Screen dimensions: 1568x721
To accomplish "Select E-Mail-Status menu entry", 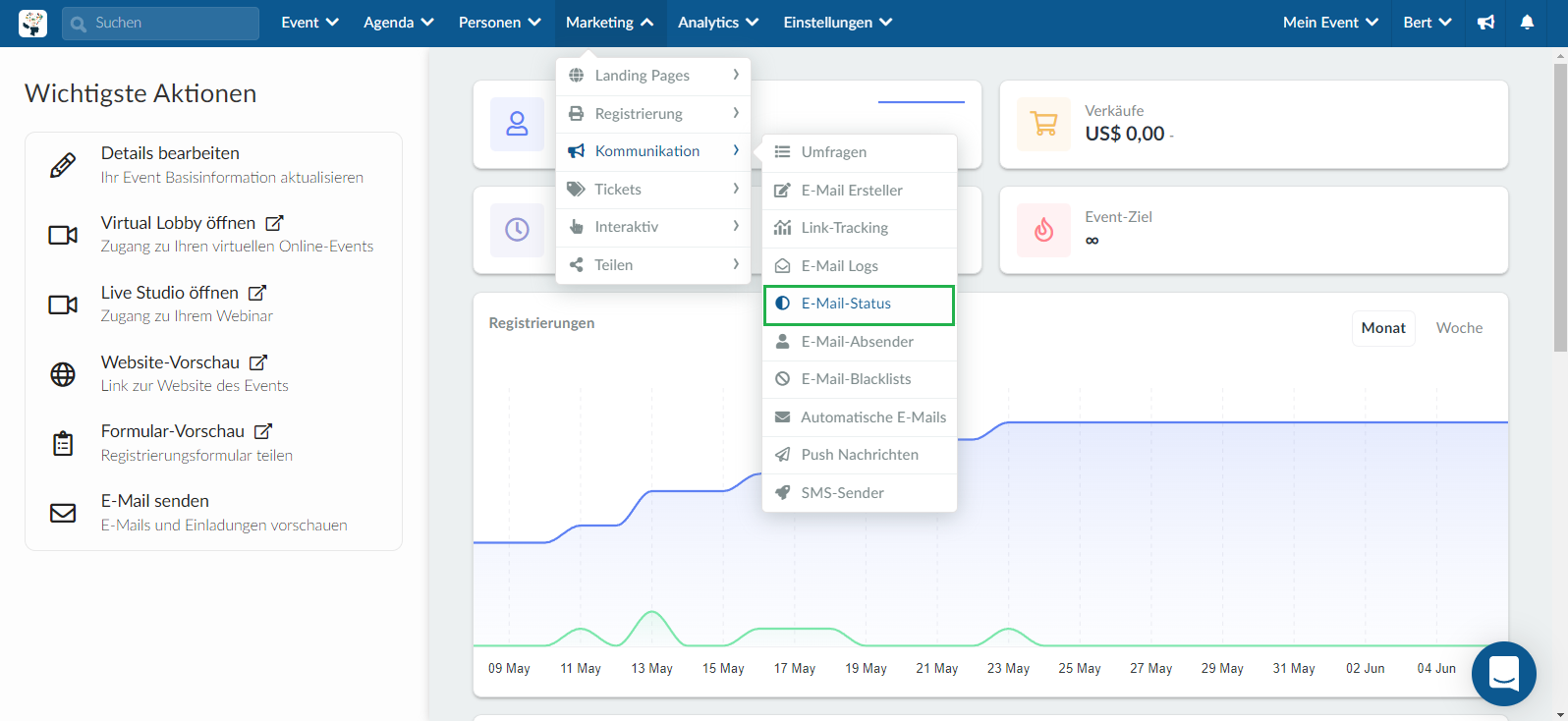I will click(x=860, y=305).
